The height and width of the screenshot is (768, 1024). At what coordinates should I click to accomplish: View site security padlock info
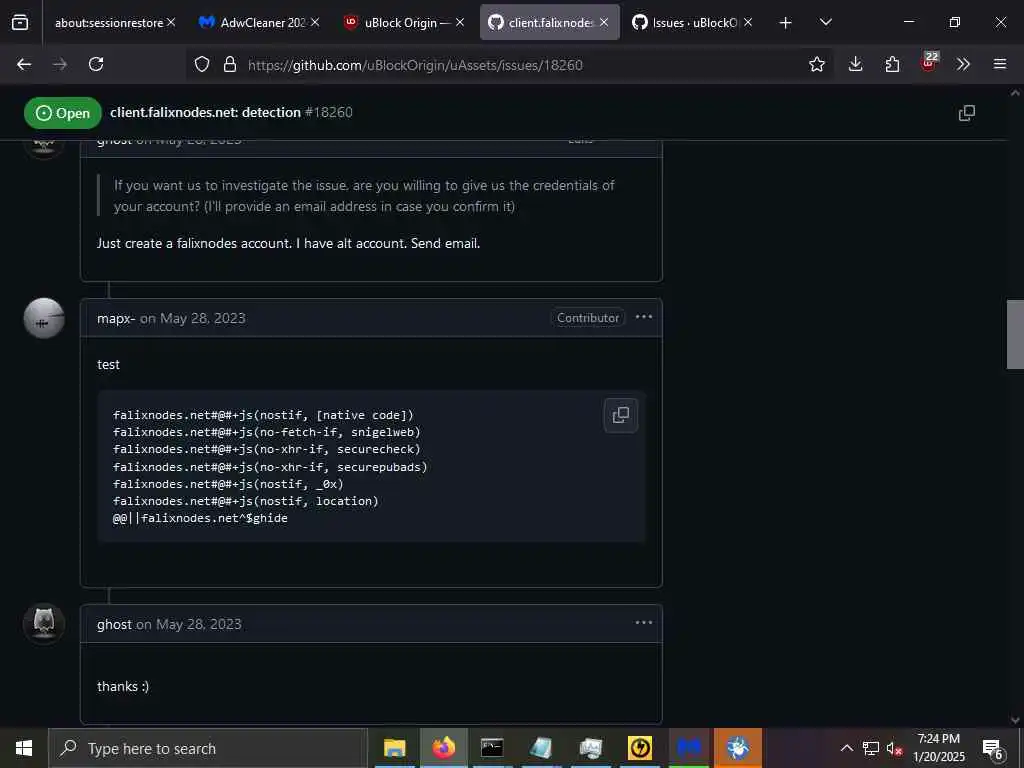coord(229,64)
